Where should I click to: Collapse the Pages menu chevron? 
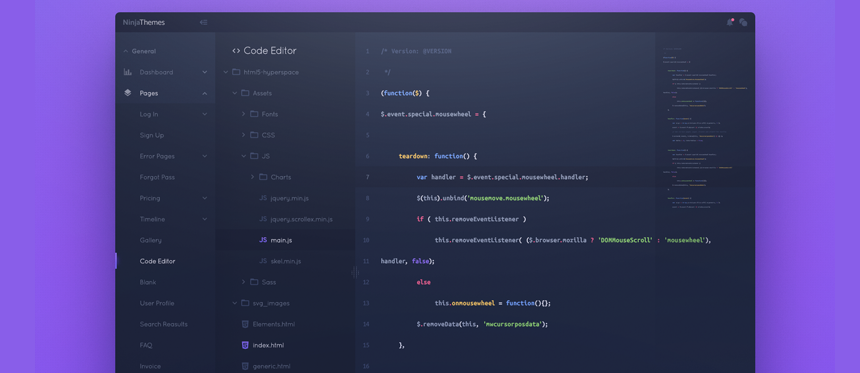coord(205,93)
